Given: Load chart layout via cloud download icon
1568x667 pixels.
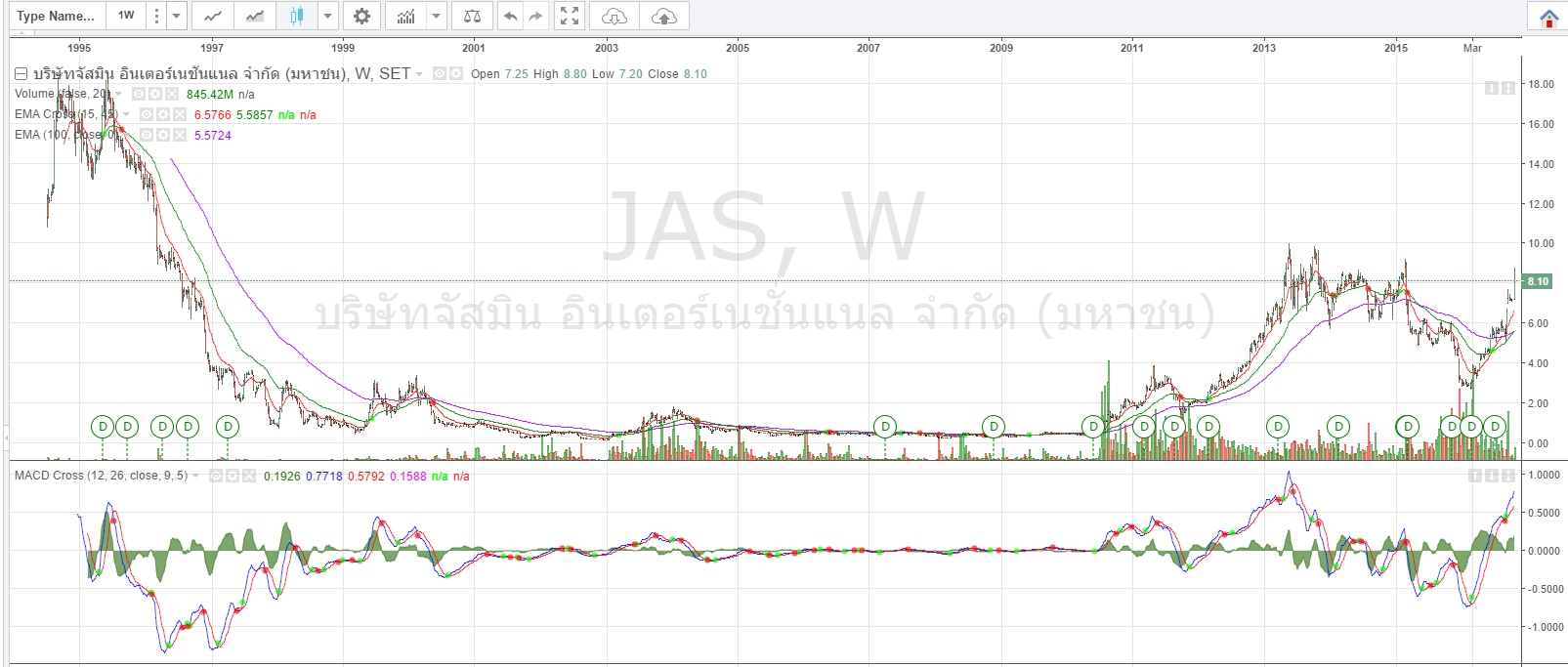Looking at the screenshot, I should [x=614, y=16].
